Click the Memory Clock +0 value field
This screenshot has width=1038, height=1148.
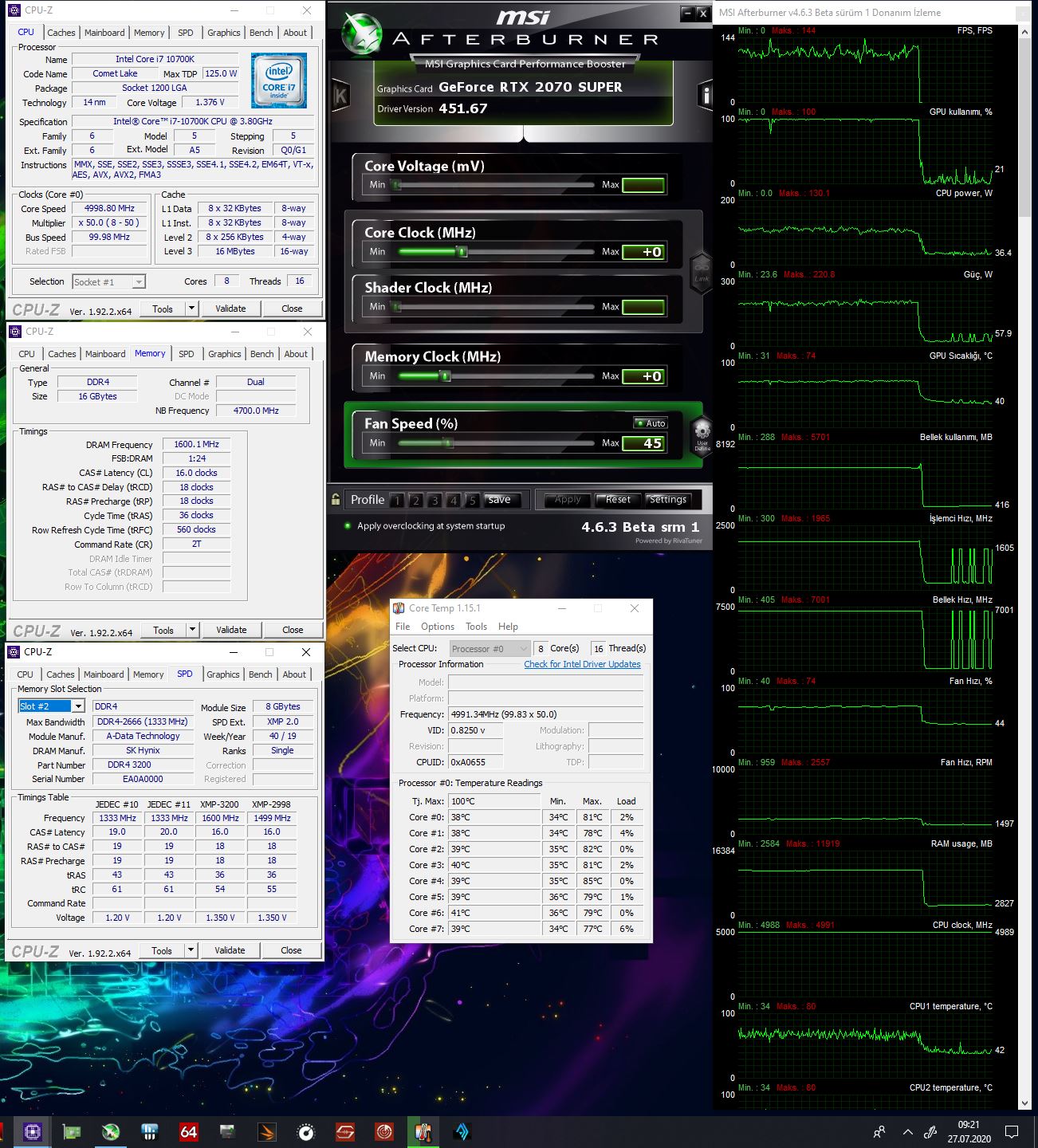[643, 376]
